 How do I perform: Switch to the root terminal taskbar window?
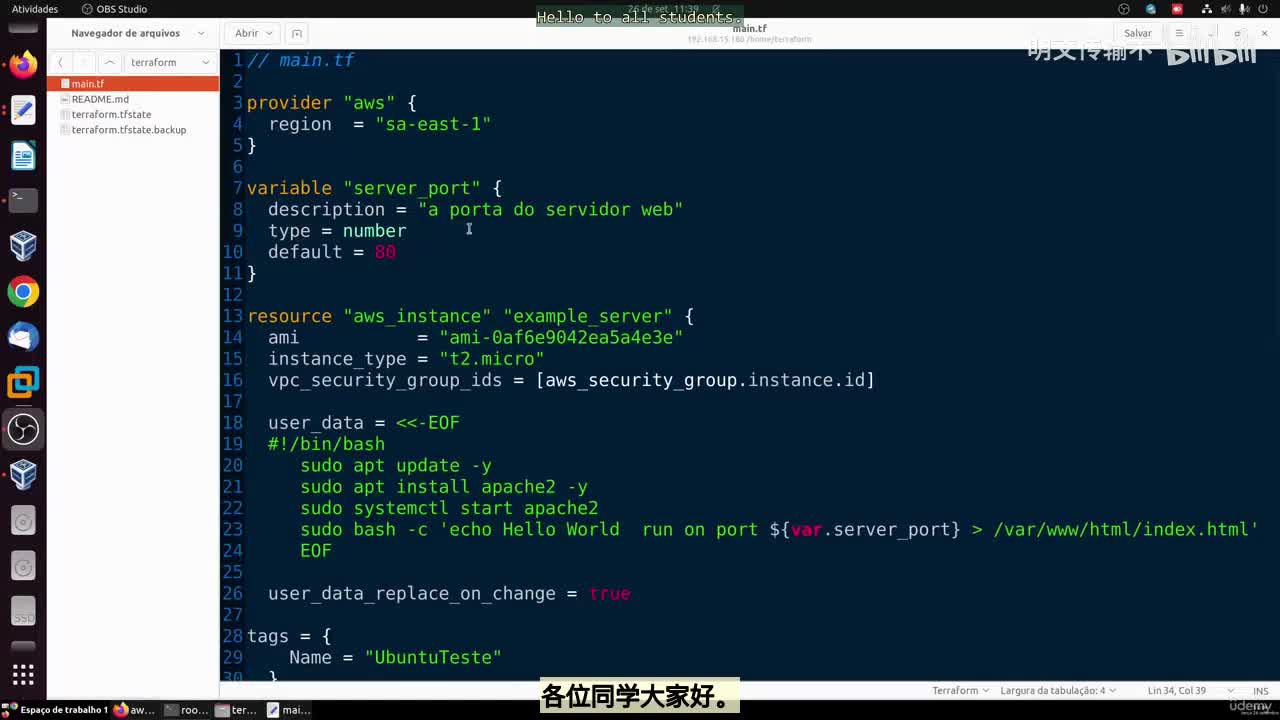186,710
